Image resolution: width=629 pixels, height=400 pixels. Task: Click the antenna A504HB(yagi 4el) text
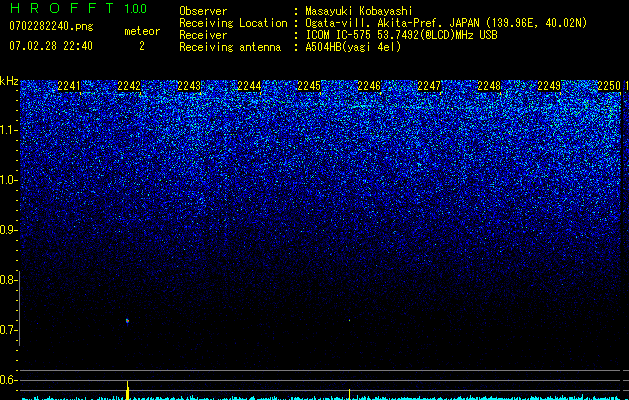pos(353,47)
